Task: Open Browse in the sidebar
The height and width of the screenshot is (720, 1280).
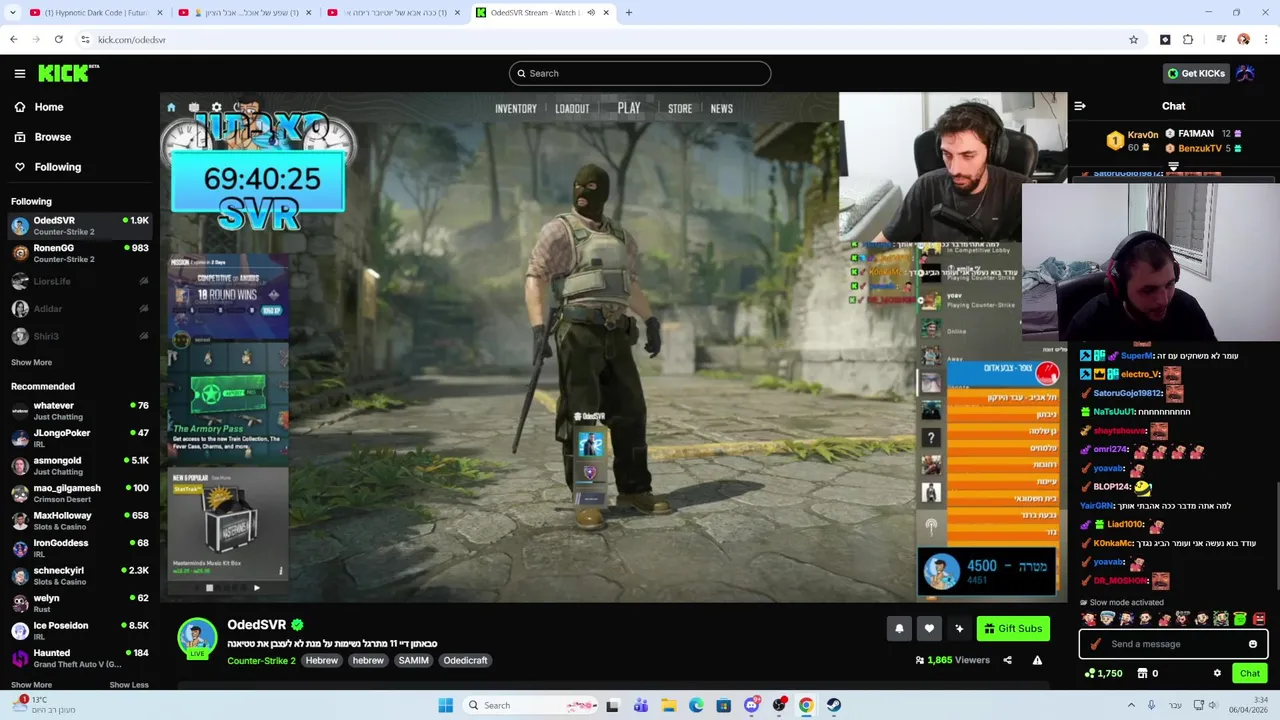Action: coord(52,137)
